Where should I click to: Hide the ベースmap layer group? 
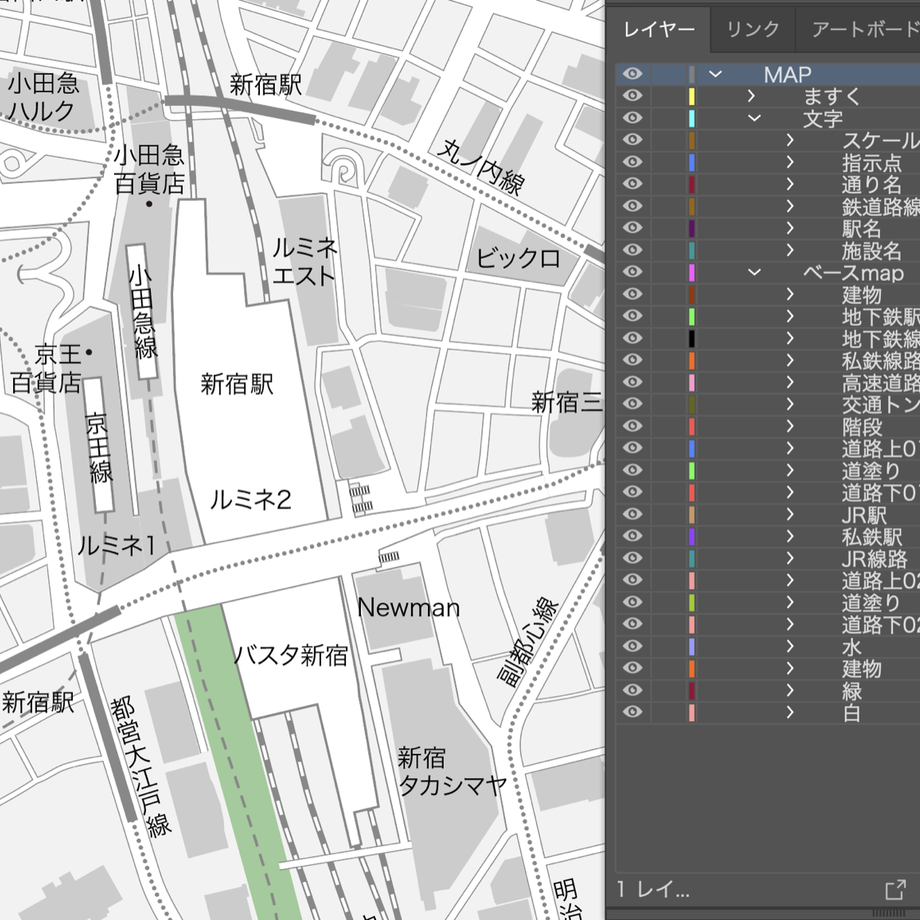click(632, 272)
